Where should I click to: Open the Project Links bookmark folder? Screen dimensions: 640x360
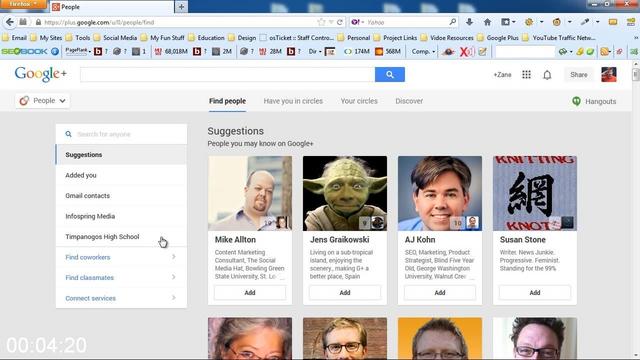(x=395, y=38)
